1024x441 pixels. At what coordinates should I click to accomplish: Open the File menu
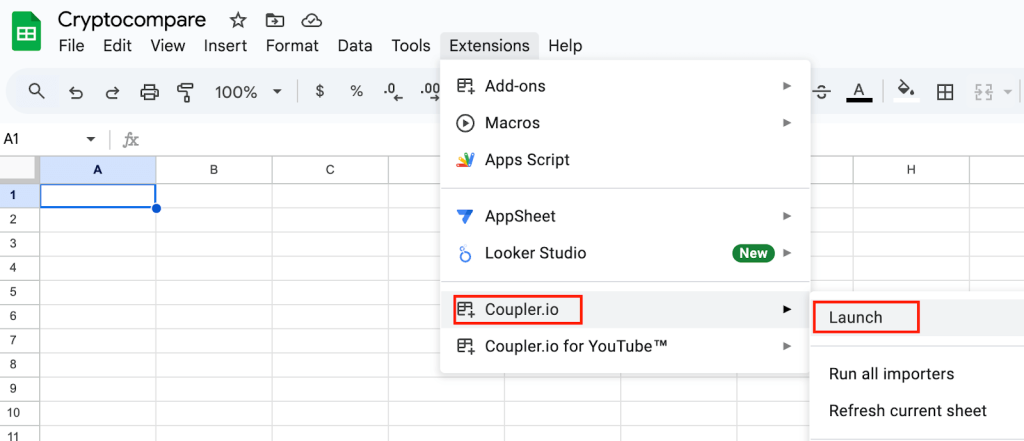coord(72,46)
